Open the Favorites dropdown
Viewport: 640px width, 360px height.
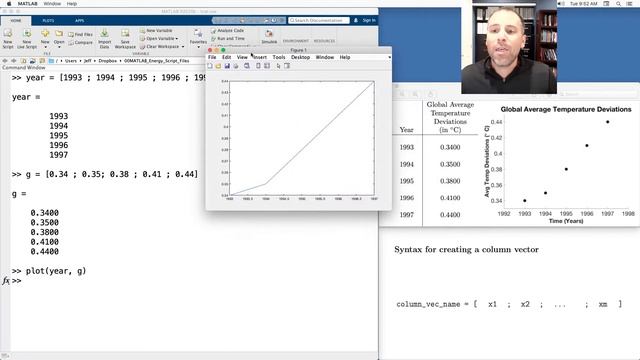tap(198, 38)
